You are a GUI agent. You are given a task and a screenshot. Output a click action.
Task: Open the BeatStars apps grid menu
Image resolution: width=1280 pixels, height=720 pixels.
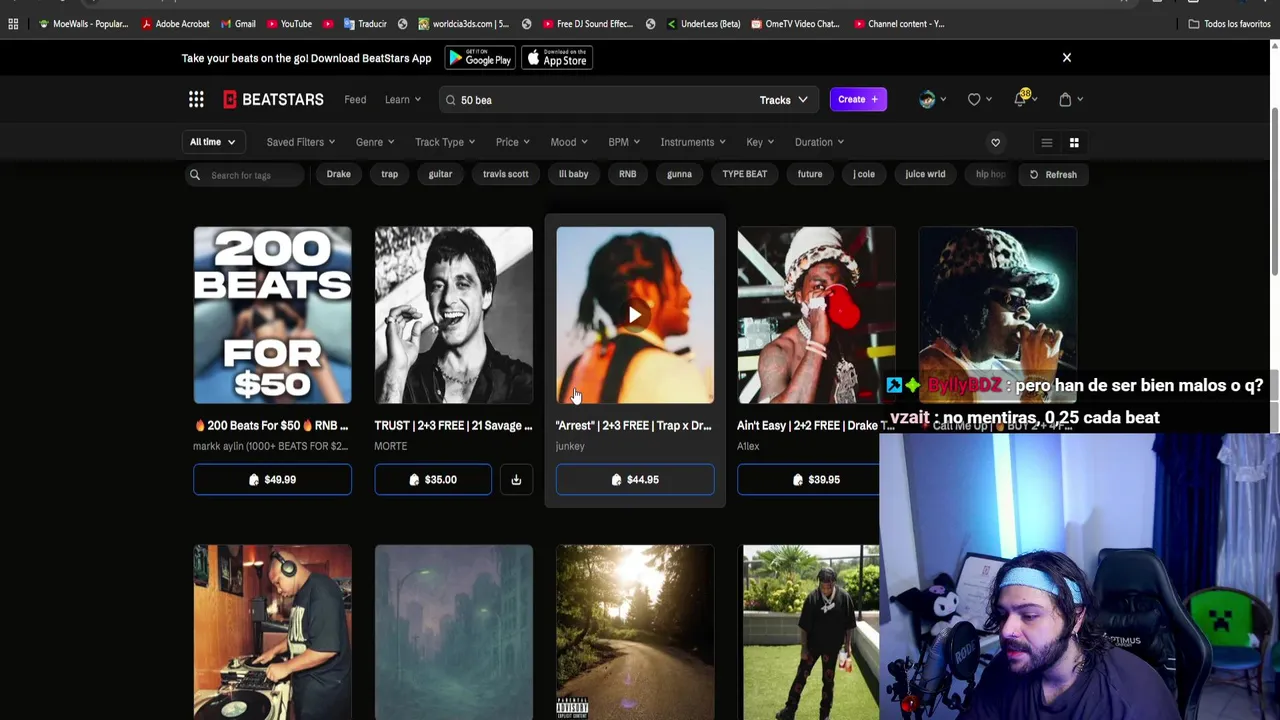click(196, 99)
